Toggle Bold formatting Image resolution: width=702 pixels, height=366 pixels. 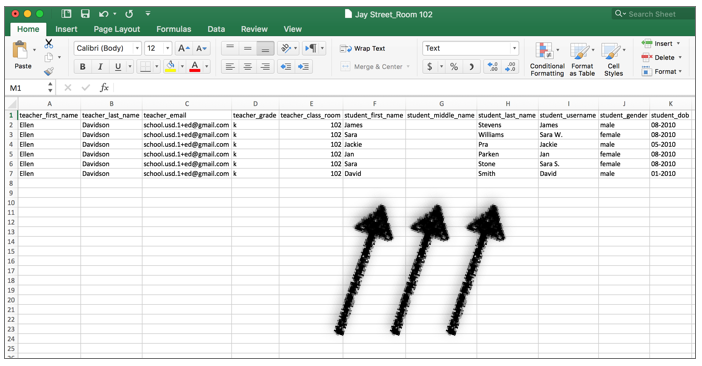[82, 67]
